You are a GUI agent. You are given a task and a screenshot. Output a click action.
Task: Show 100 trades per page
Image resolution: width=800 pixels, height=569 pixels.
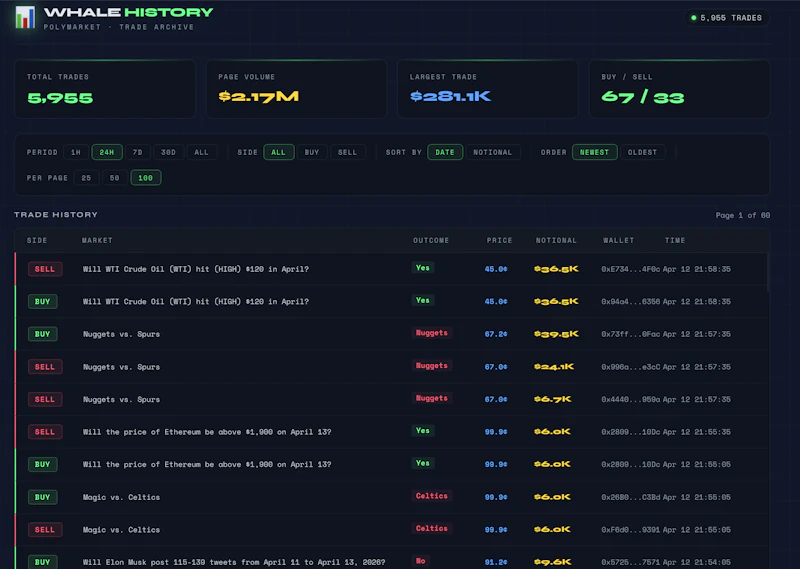pyautogui.click(x=145, y=178)
